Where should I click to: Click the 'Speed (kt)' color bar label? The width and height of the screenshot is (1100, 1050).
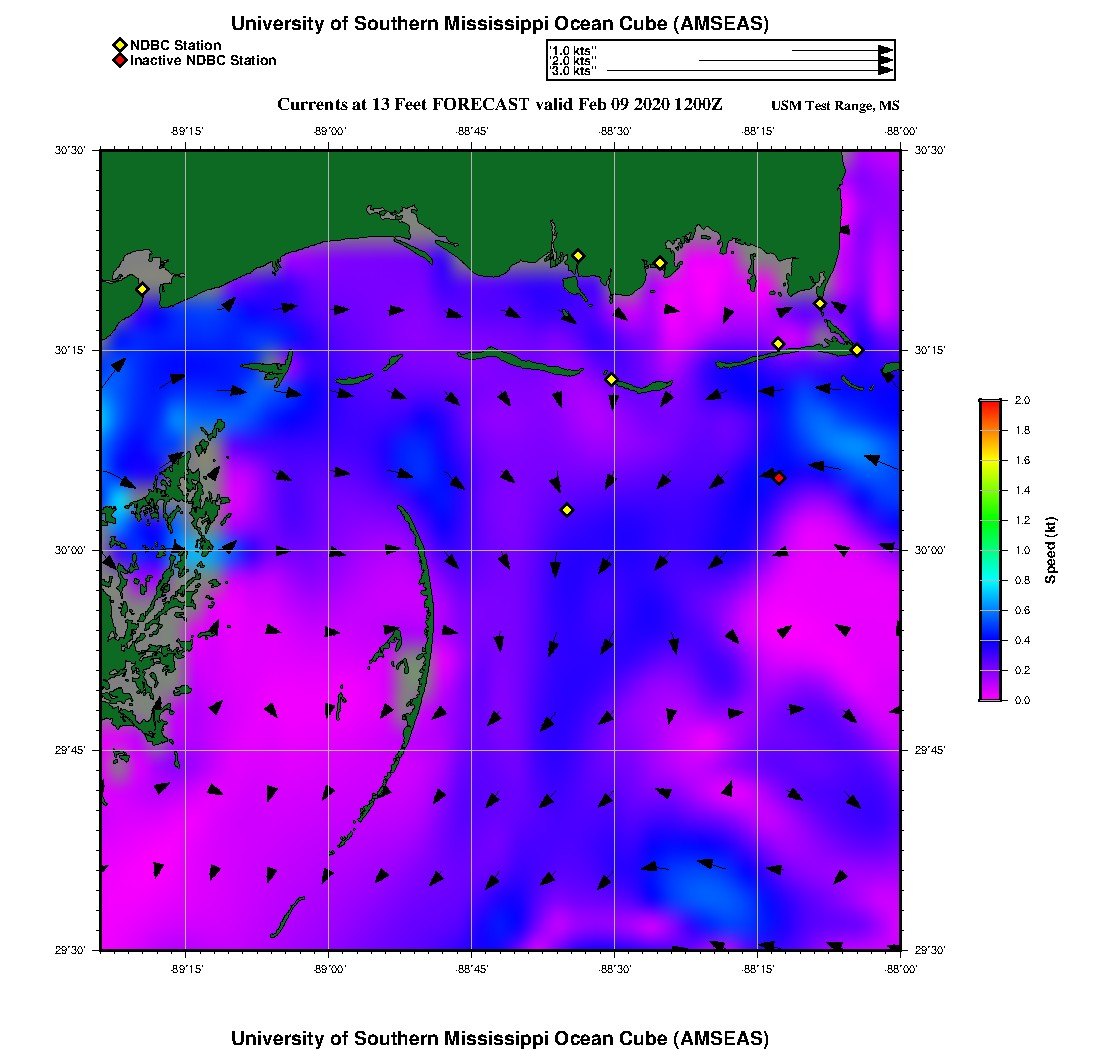1050,550
